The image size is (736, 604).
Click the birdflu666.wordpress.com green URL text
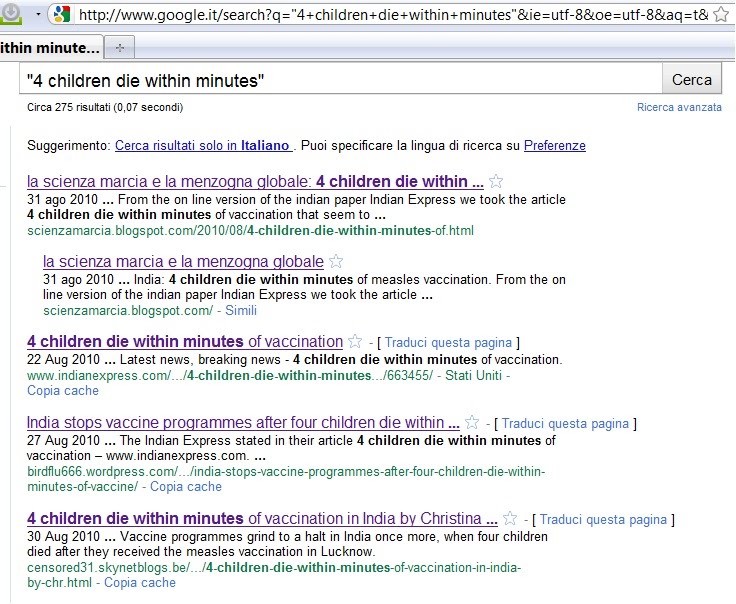[x=286, y=479]
